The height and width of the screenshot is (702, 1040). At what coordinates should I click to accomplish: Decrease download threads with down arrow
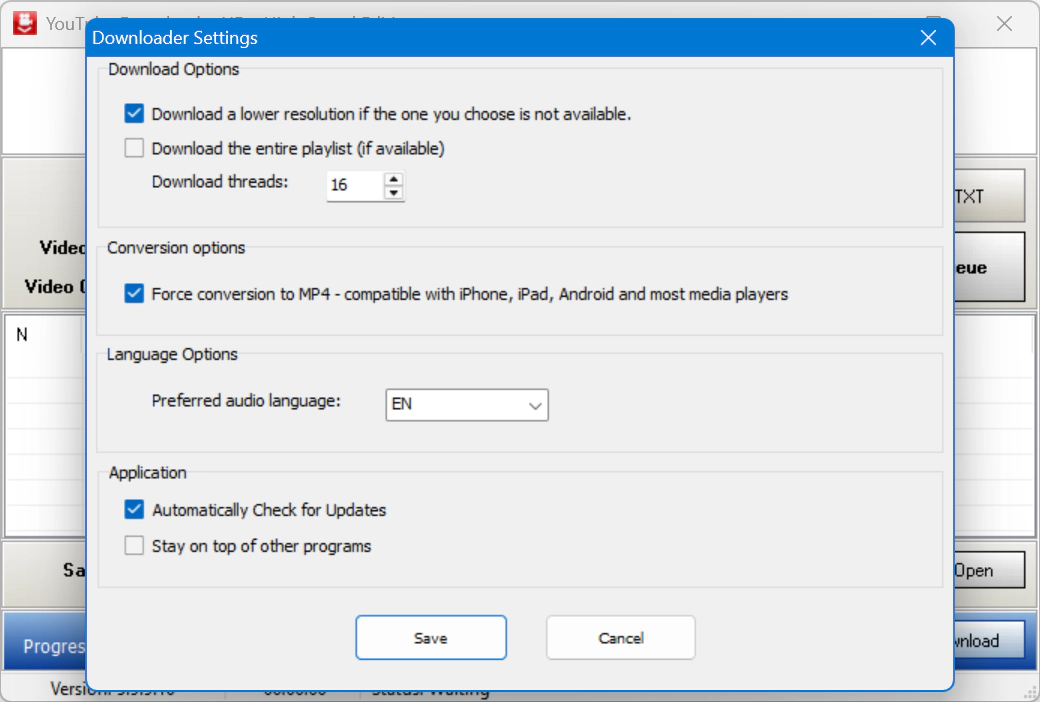tap(394, 193)
